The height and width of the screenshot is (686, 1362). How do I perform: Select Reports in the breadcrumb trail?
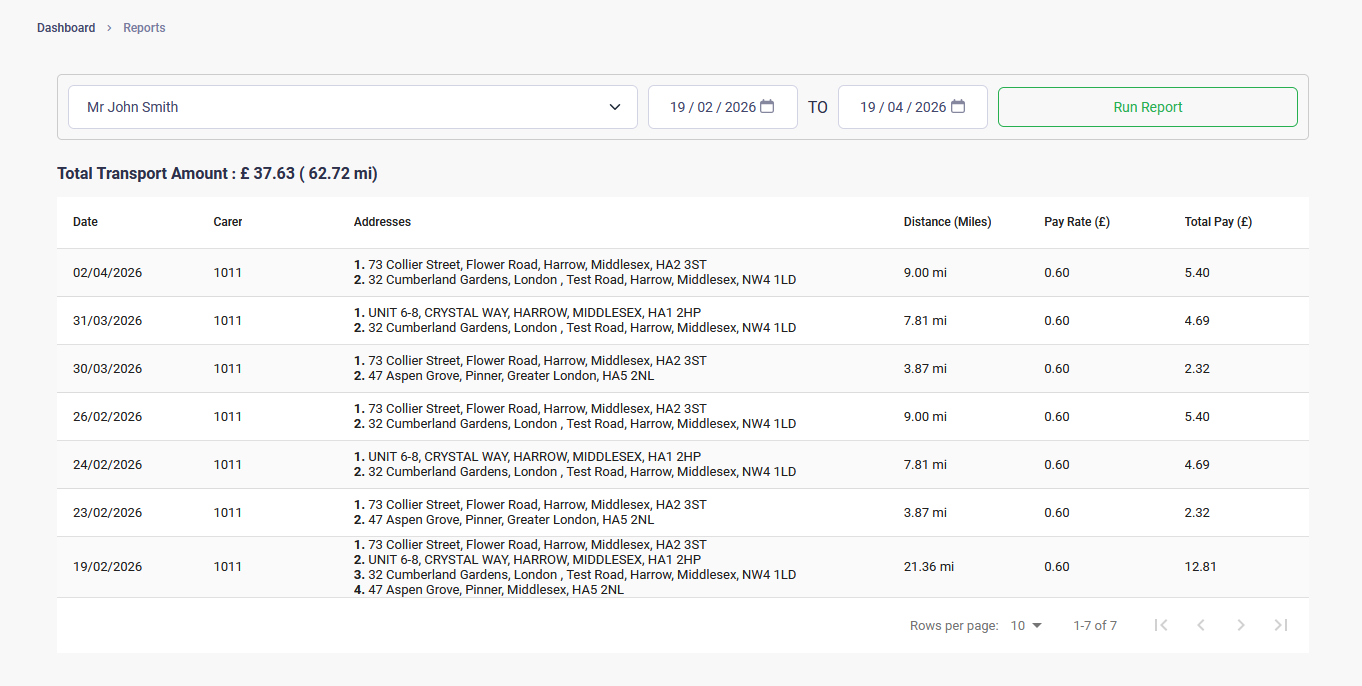[144, 27]
